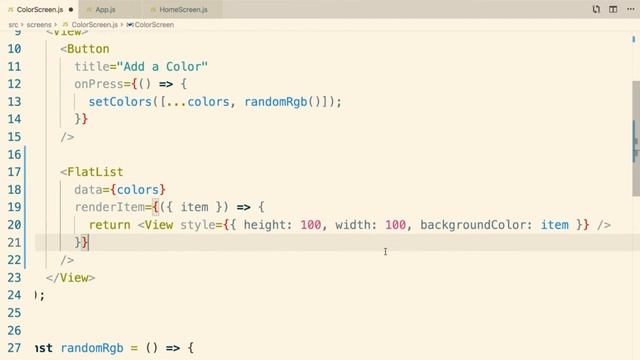Click {colors} value on line 18
Image resolution: width=640 pixels, height=360 pixels.
click(x=138, y=190)
